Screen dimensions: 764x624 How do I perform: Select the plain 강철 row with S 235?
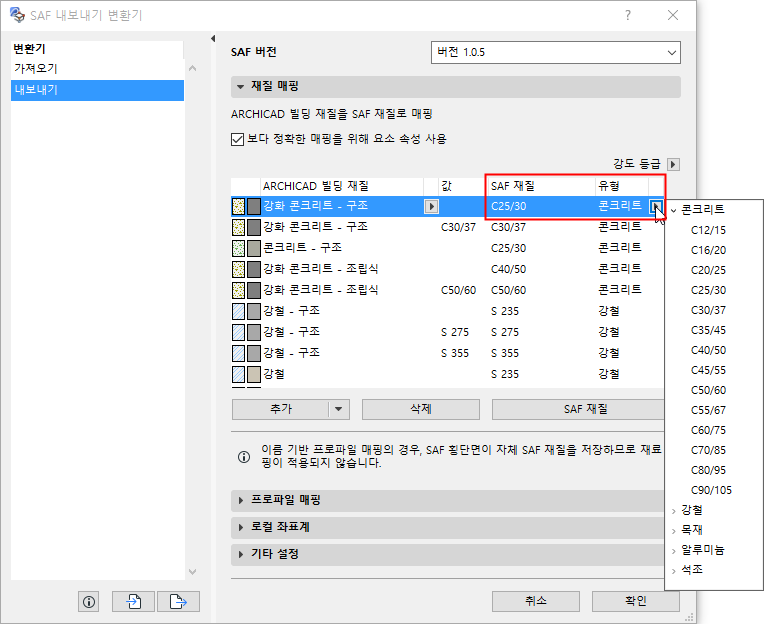pos(447,374)
